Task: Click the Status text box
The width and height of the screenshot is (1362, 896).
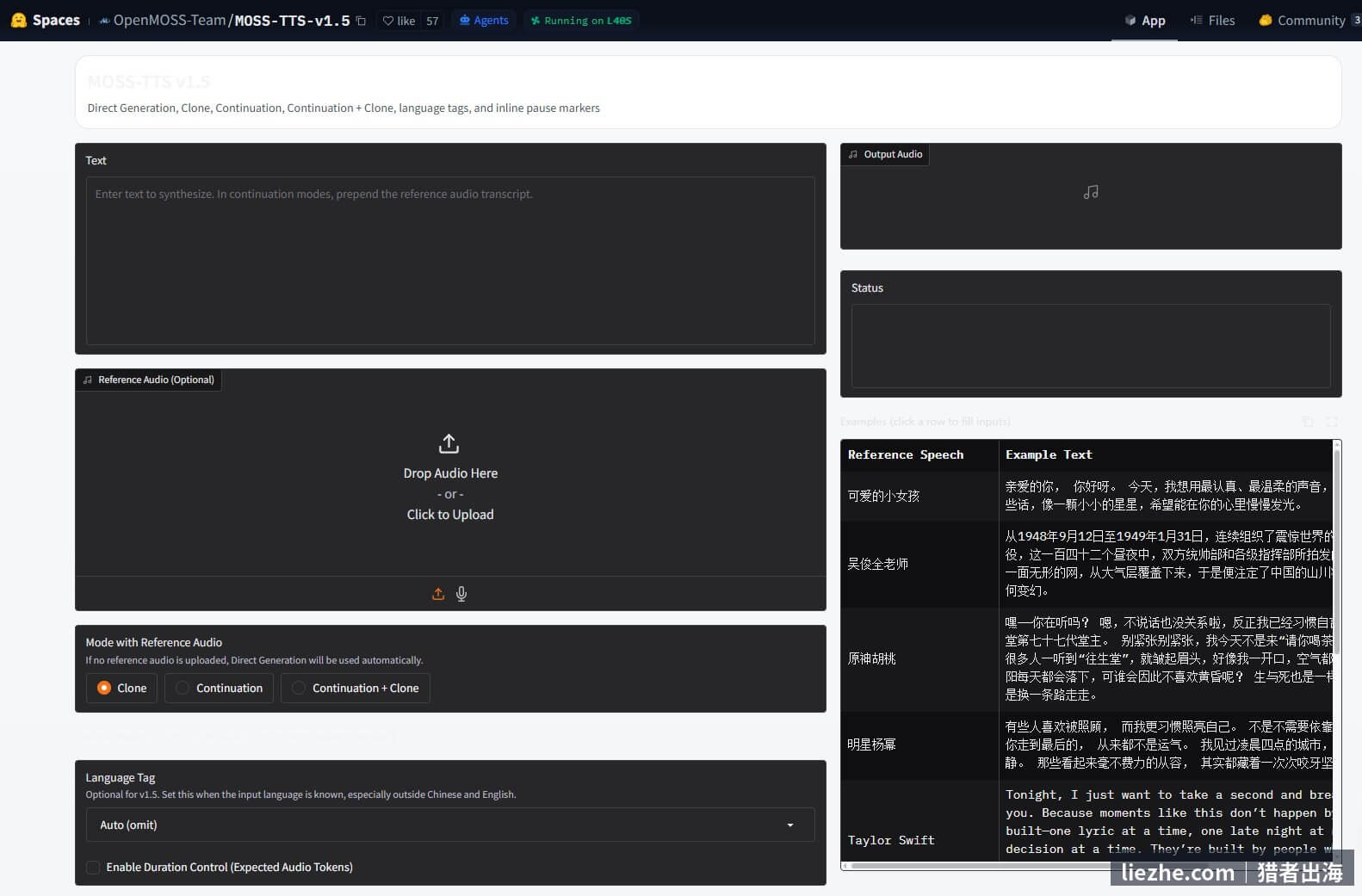Action: tap(1091, 346)
